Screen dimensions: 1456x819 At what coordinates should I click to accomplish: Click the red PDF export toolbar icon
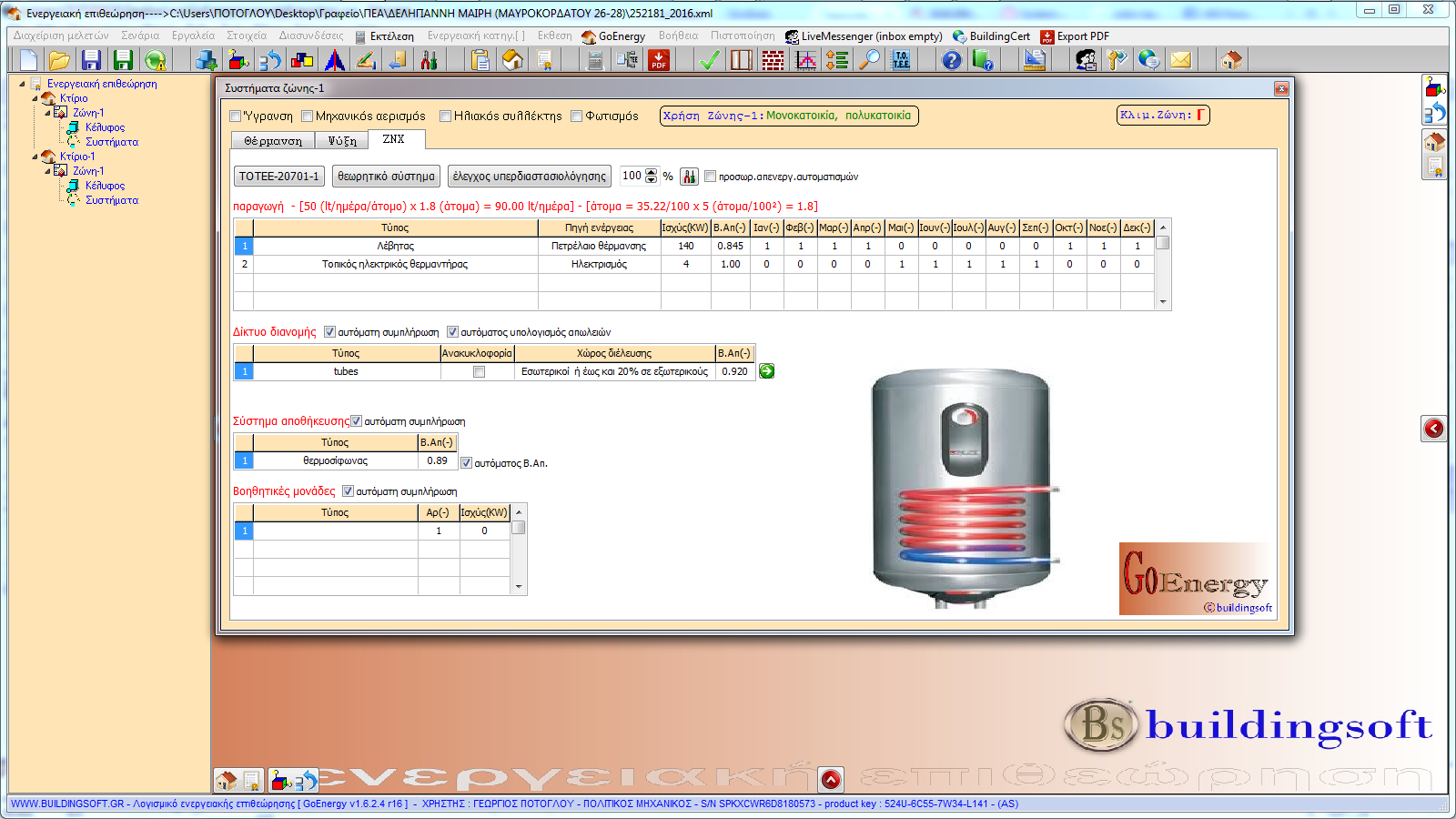click(658, 60)
